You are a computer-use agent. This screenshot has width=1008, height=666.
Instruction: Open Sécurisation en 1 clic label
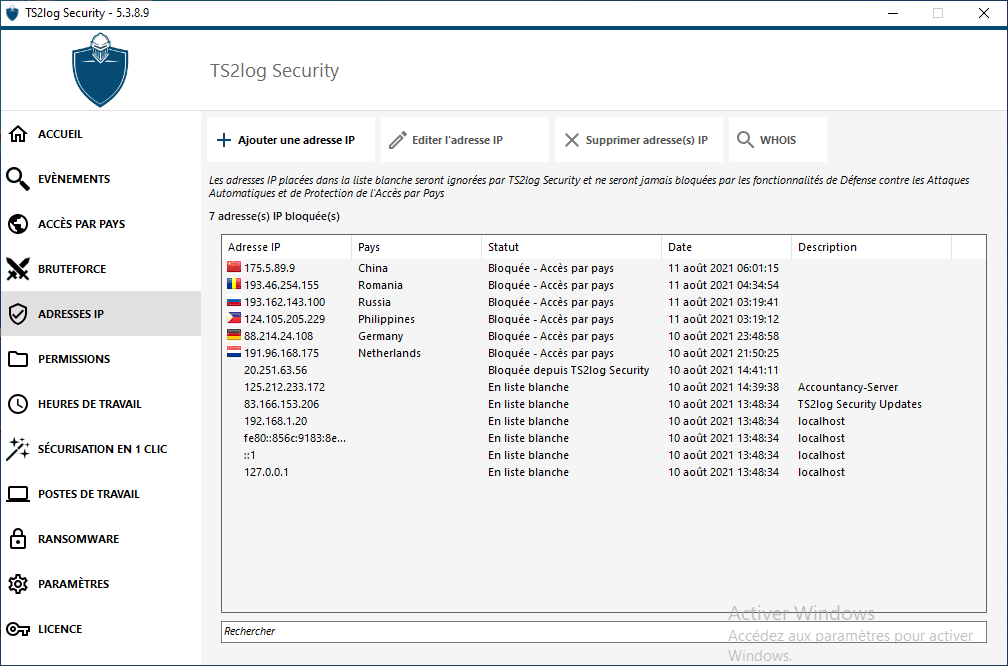102,449
